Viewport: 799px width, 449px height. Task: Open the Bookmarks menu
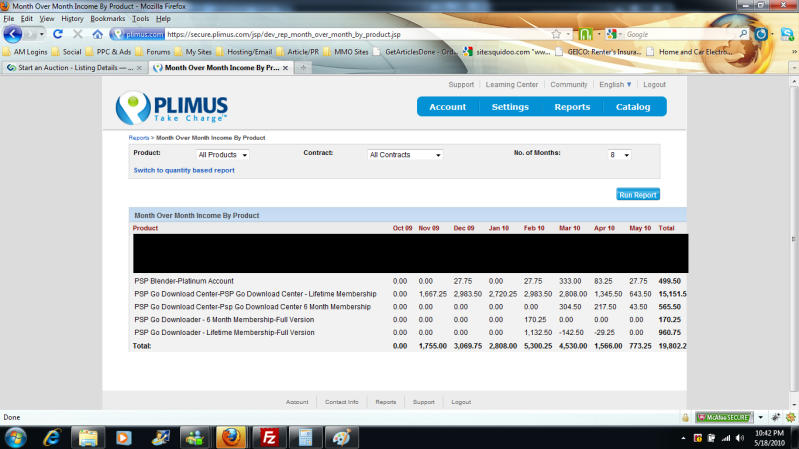108,18
